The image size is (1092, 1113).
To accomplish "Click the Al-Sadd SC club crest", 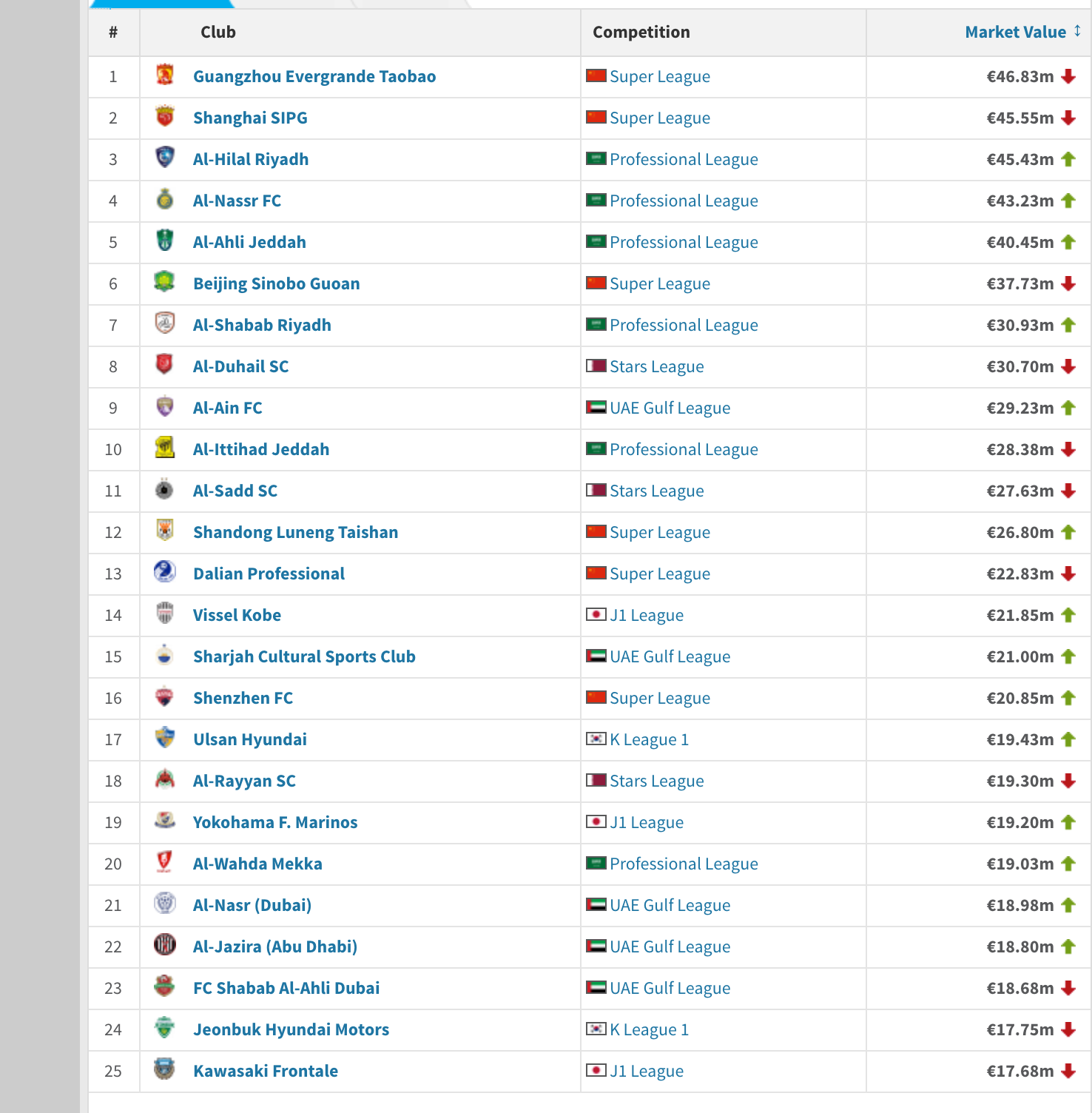I will (x=165, y=489).
